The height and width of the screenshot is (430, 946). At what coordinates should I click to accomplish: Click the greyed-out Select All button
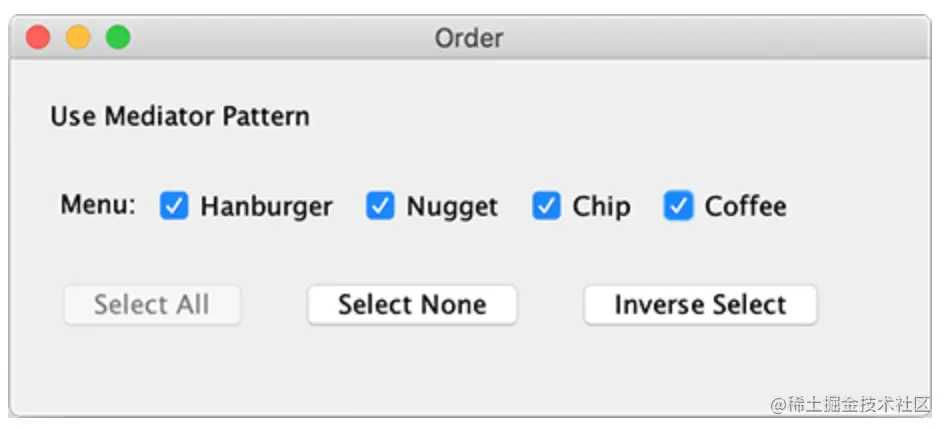(152, 305)
